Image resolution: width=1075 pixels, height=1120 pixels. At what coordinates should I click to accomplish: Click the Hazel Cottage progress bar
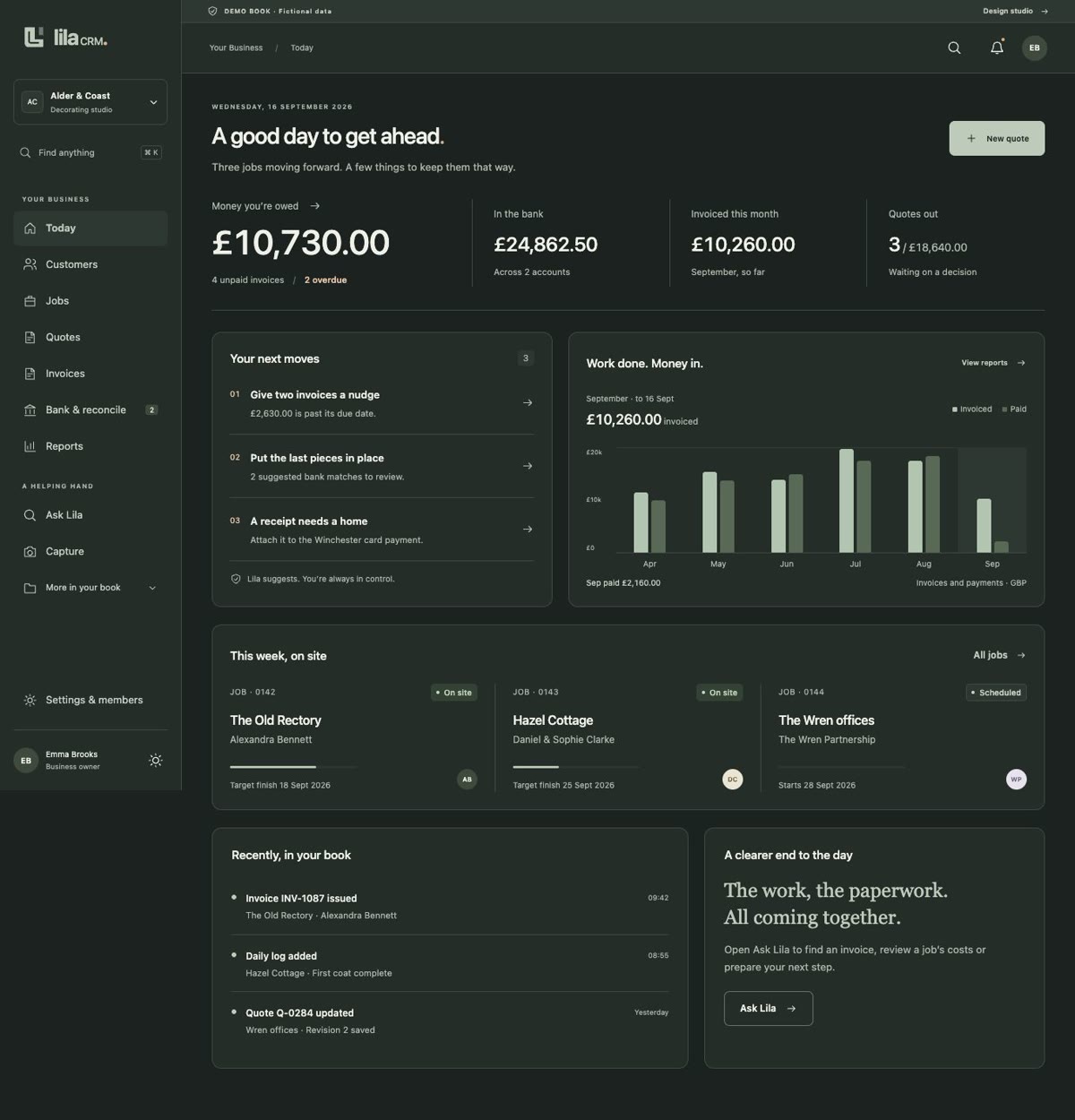(x=575, y=767)
